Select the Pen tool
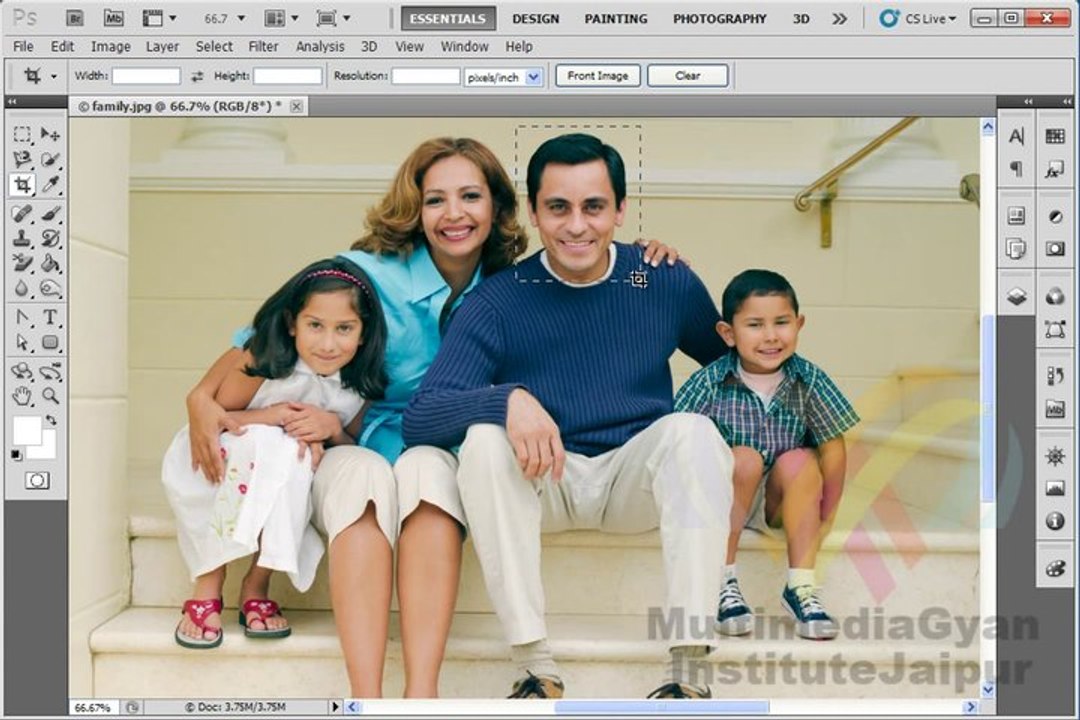Viewport: 1080px width, 720px height. [22, 318]
